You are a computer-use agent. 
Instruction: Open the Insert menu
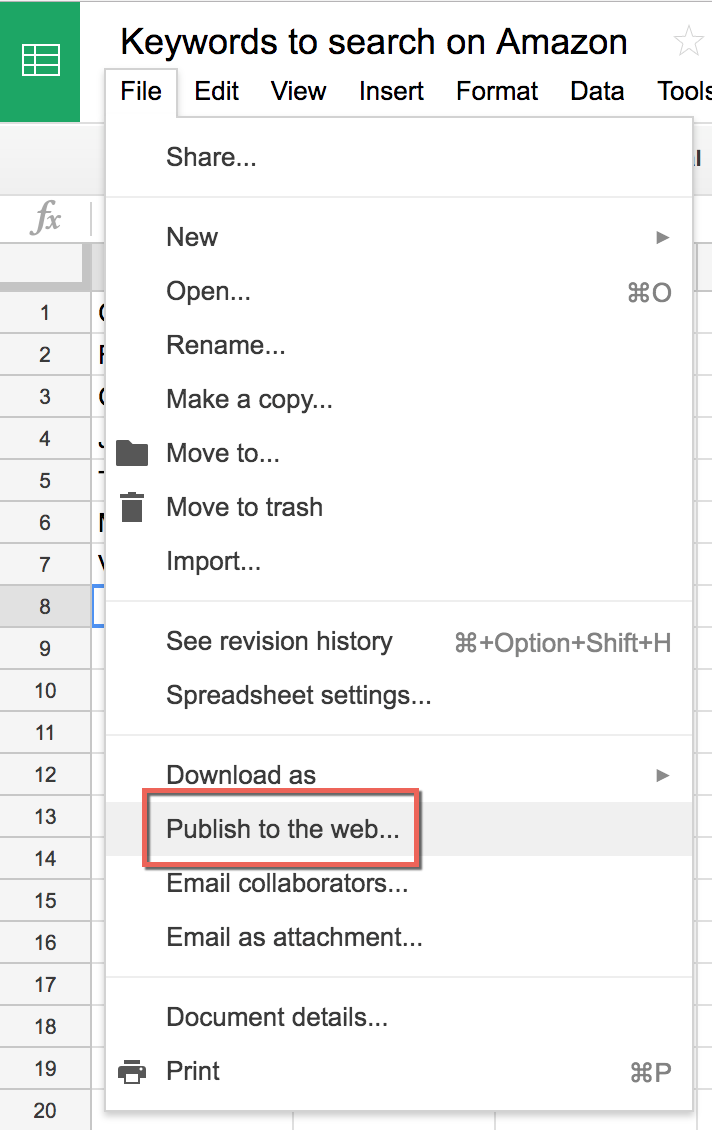pos(391,92)
